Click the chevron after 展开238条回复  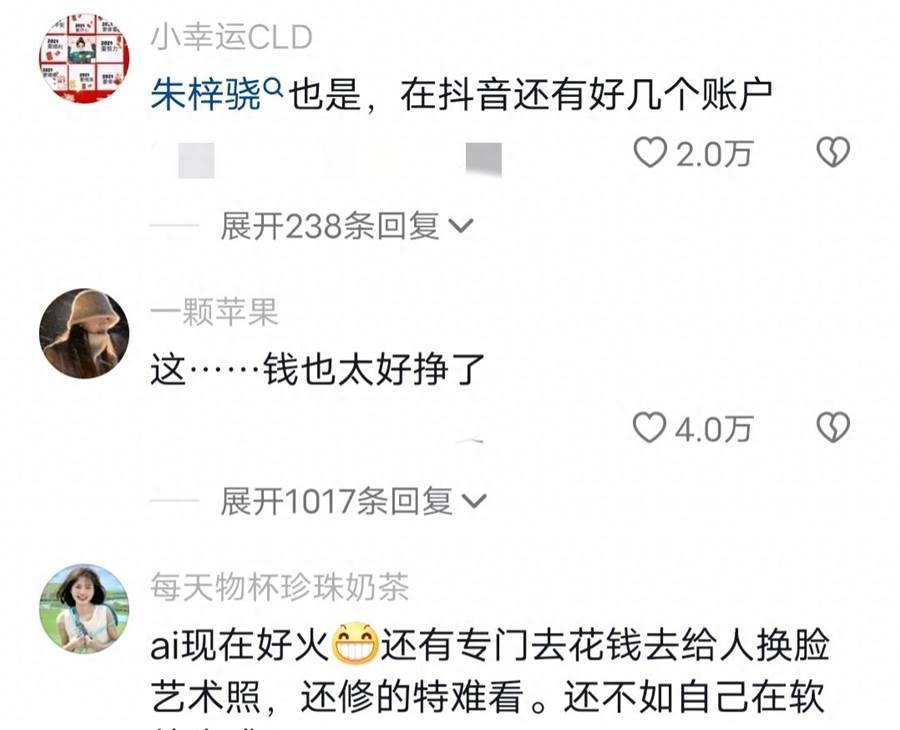(x=461, y=226)
